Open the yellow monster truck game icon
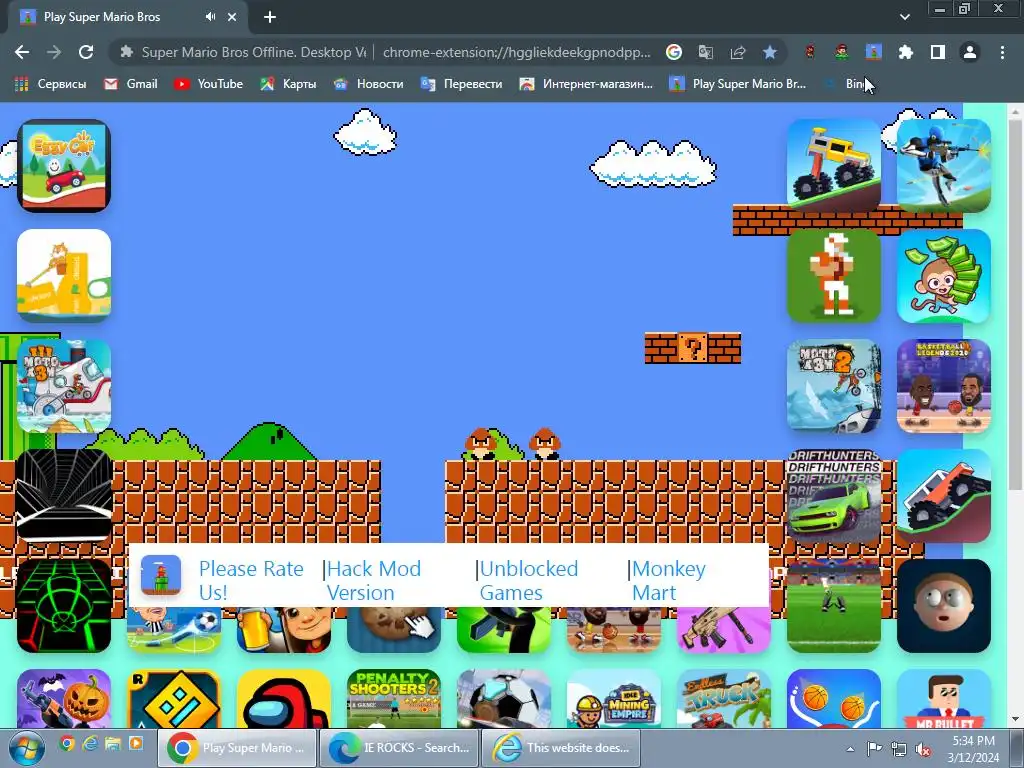Image resolution: width=1024 pixels, height=768 pixels. pyautogui.click(x=834, y=166)
